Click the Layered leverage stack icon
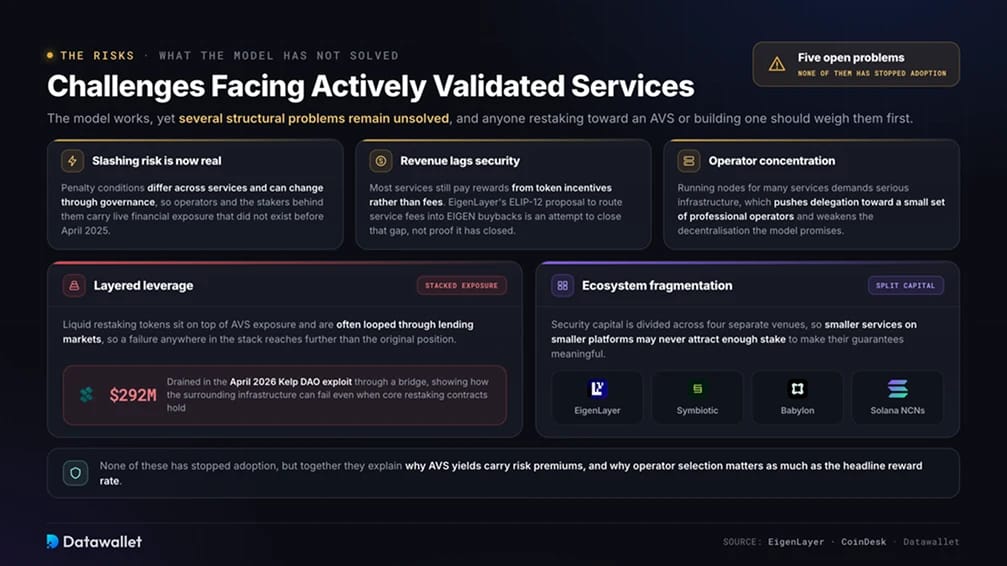The image size is (1007, 566). (x=74, y=285)
